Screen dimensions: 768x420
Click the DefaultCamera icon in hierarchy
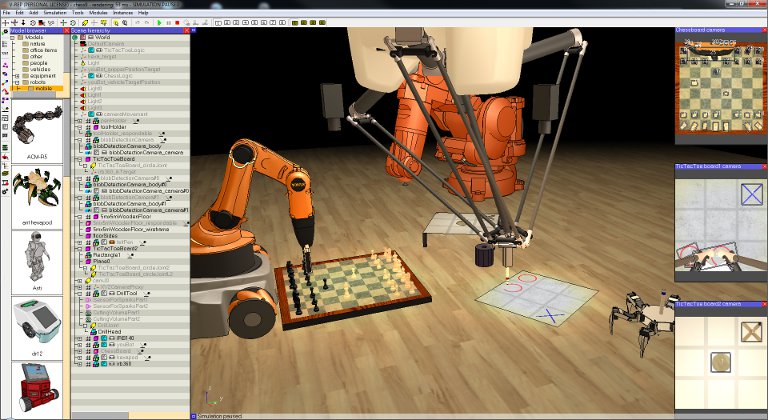(x=83, y=44)
